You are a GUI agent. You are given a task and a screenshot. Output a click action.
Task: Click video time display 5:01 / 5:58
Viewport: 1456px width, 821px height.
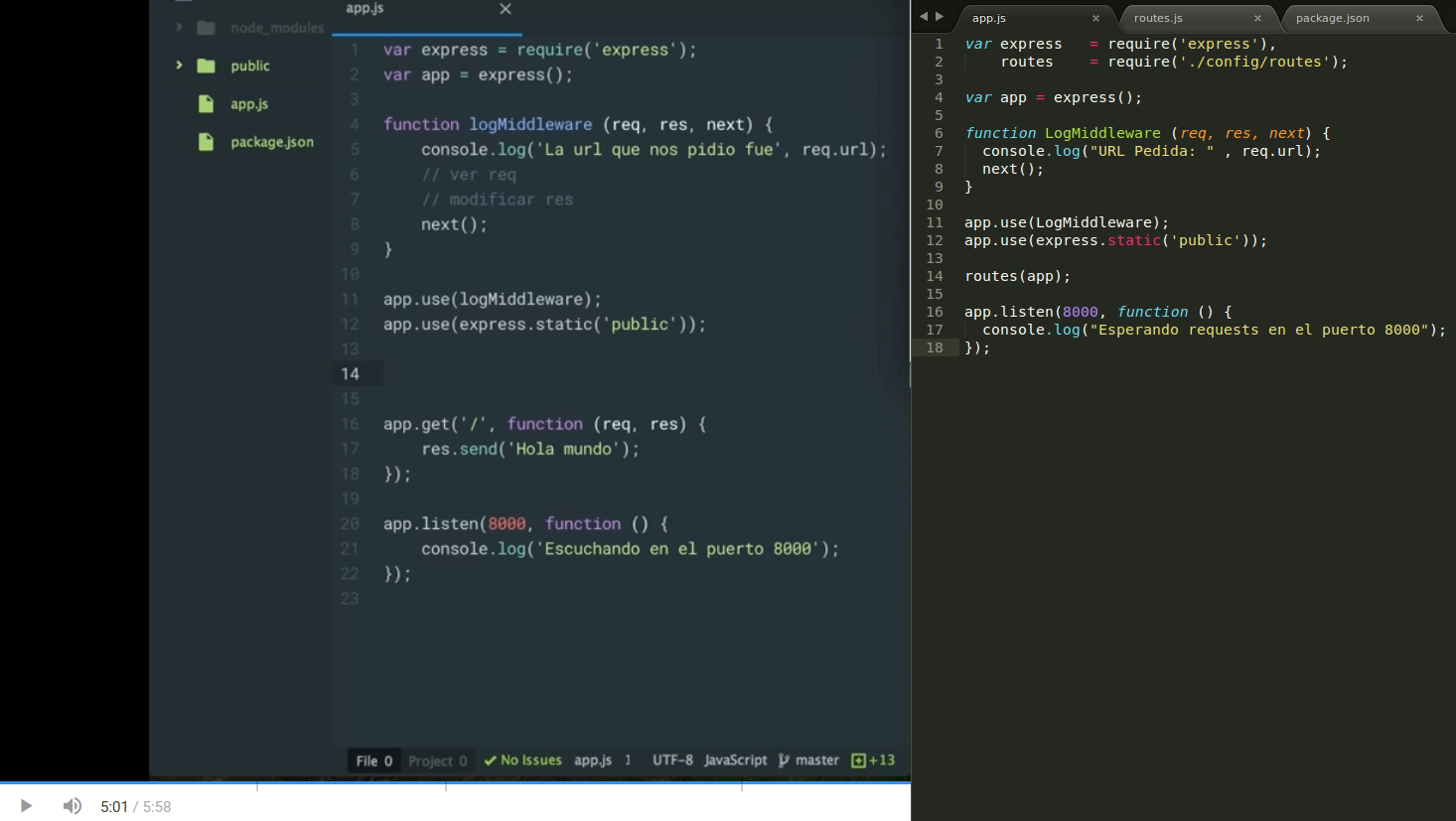pos(136,807)
